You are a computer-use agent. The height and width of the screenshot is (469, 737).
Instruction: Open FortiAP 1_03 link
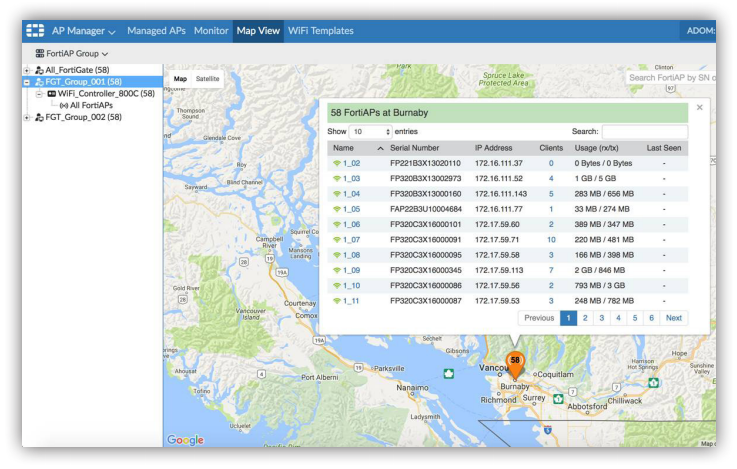[351, 179]
